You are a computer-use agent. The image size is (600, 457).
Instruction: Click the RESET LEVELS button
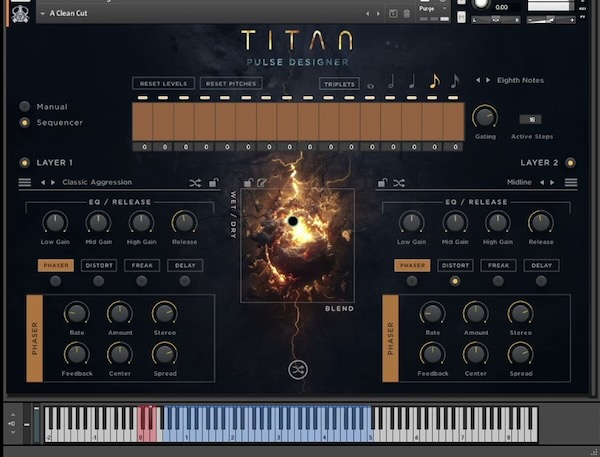(x=163, y=83)
